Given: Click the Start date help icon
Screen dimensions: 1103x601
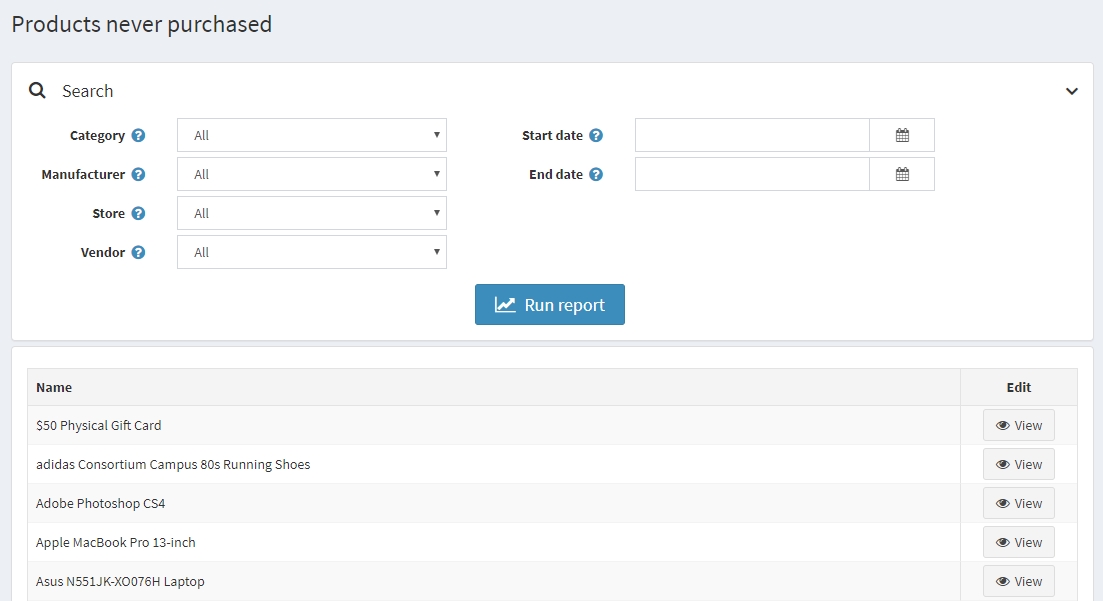Looking at the screenshot, I should click(x=596, y=136).
